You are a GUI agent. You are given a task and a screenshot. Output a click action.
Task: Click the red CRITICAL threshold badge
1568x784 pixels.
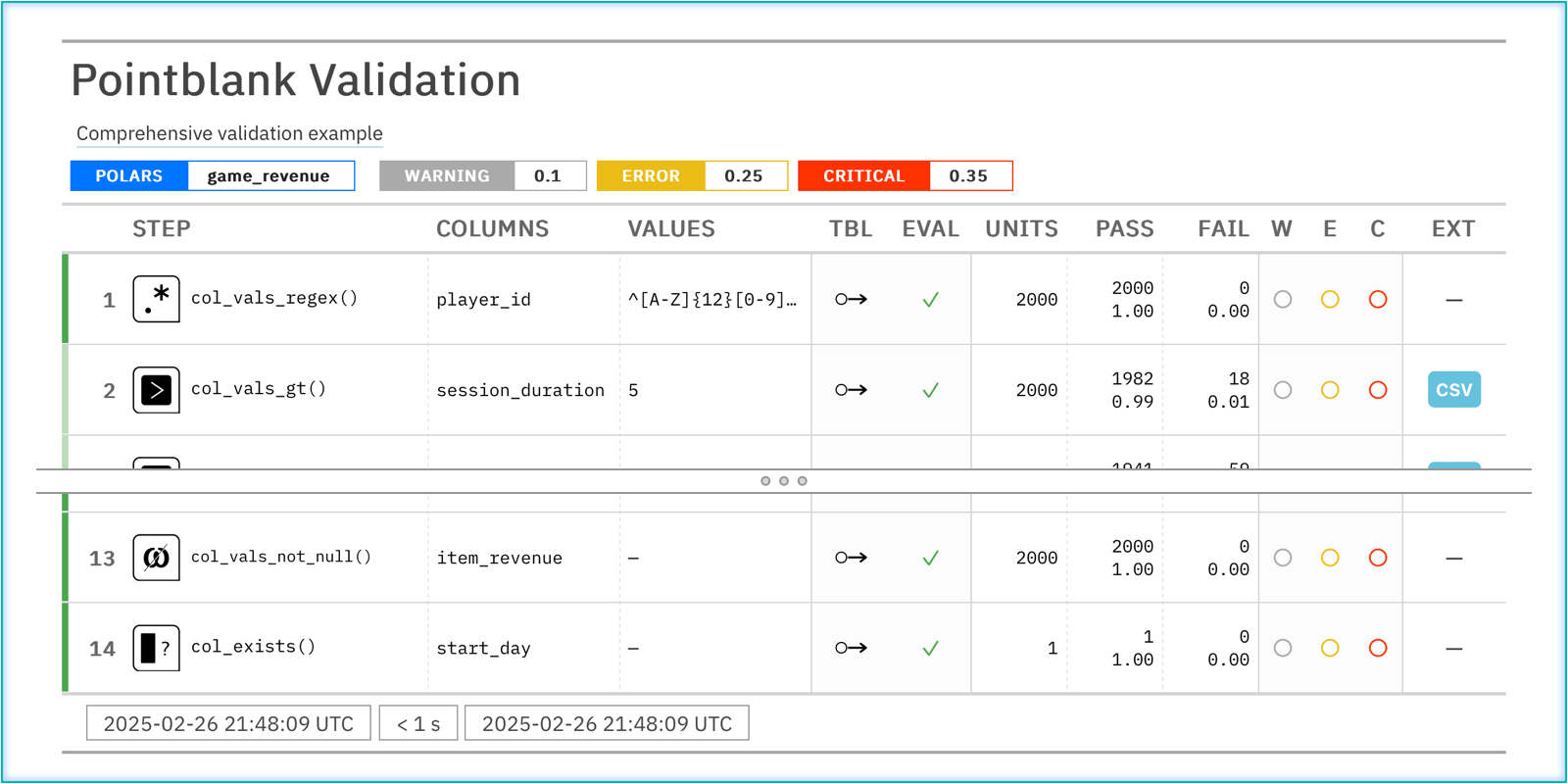(863, 176)
